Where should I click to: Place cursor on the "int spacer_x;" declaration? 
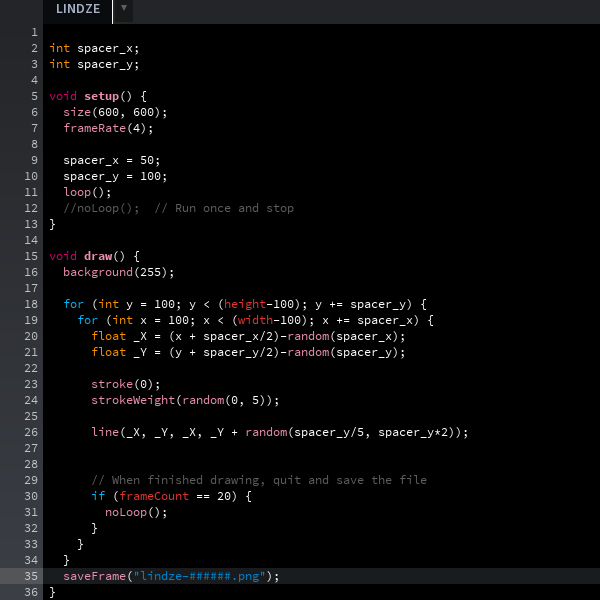pyautogui.click(x=94, y=48)
